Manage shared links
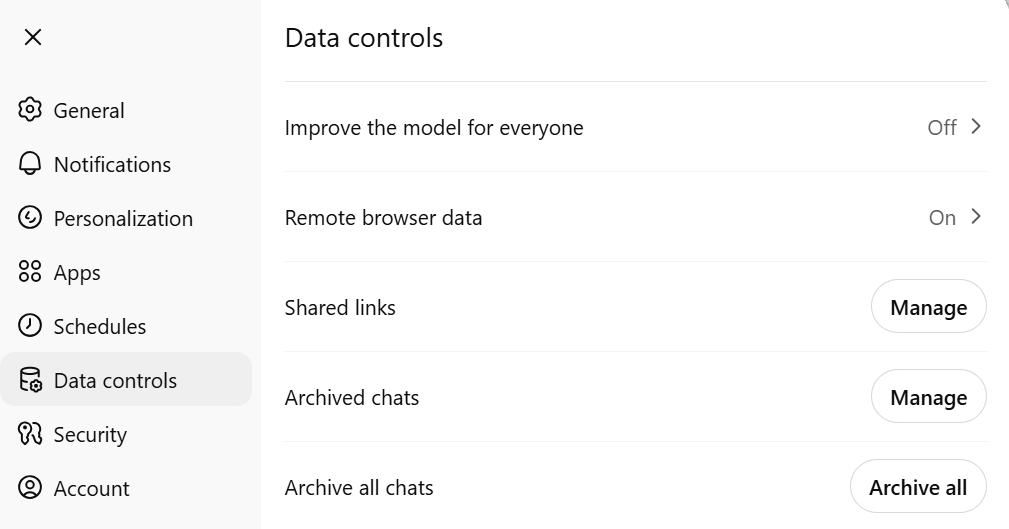1009x529 pixels. (x=928, y=307)
